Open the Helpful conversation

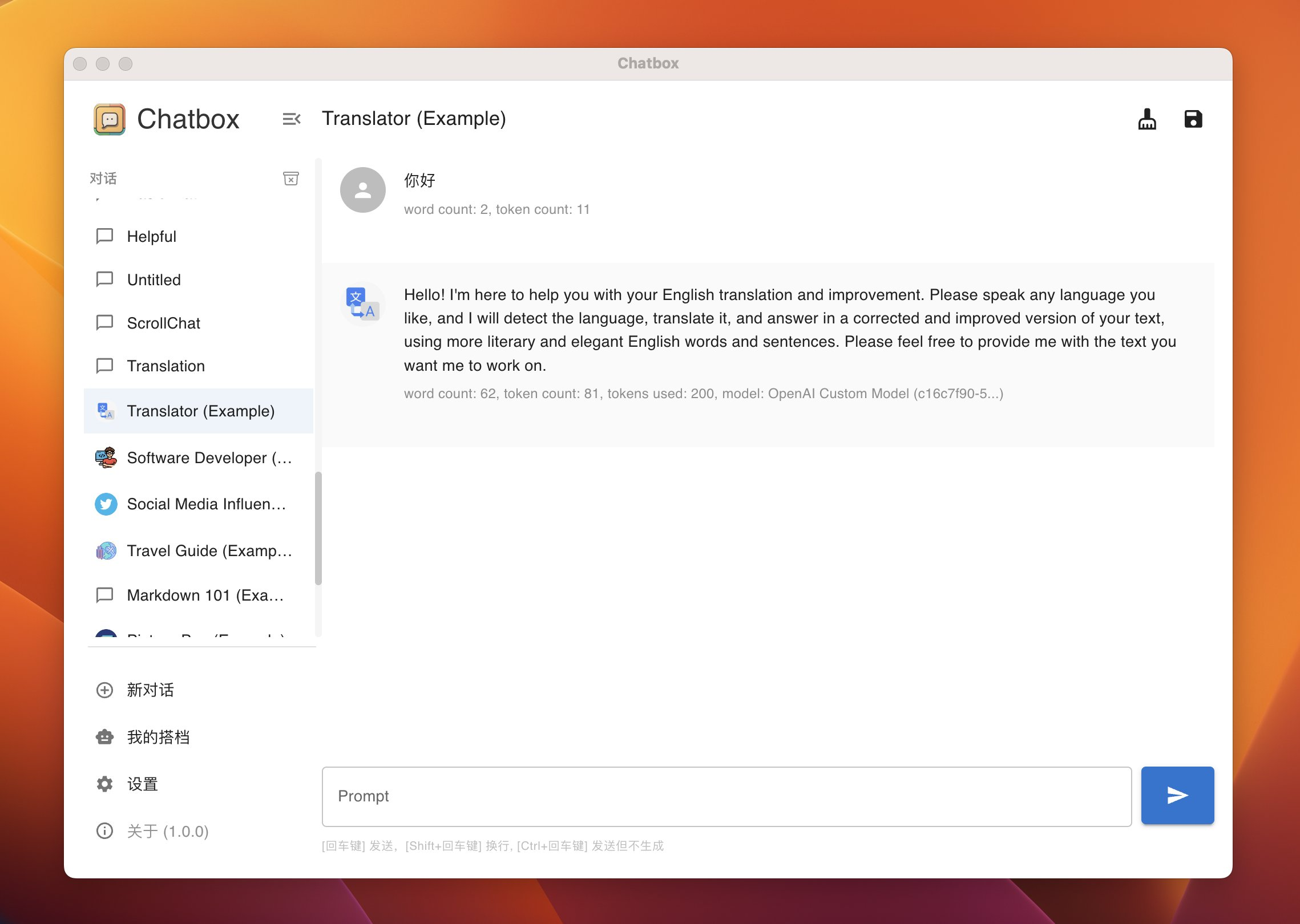pyautogui.click(x=151, y=236)
